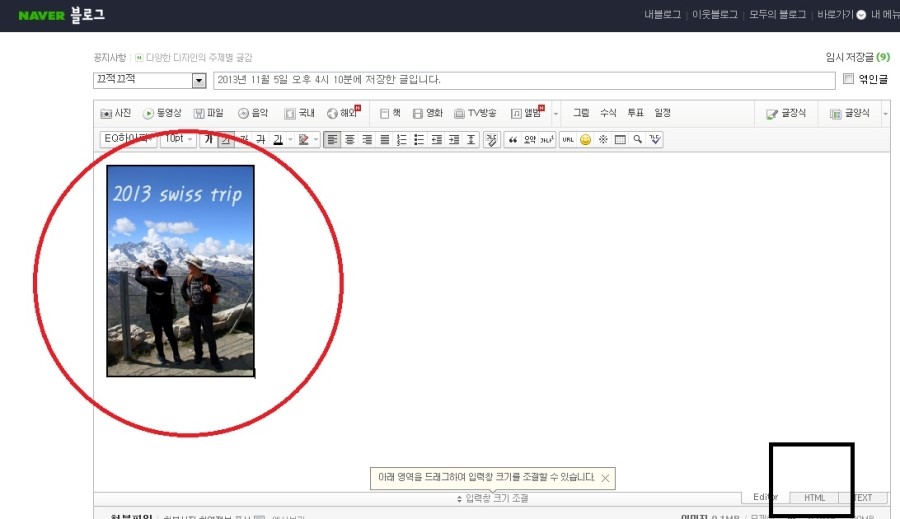Viewport: 900px width, 519px height.
Task: Add book info via 책
Action: [390, 113]
